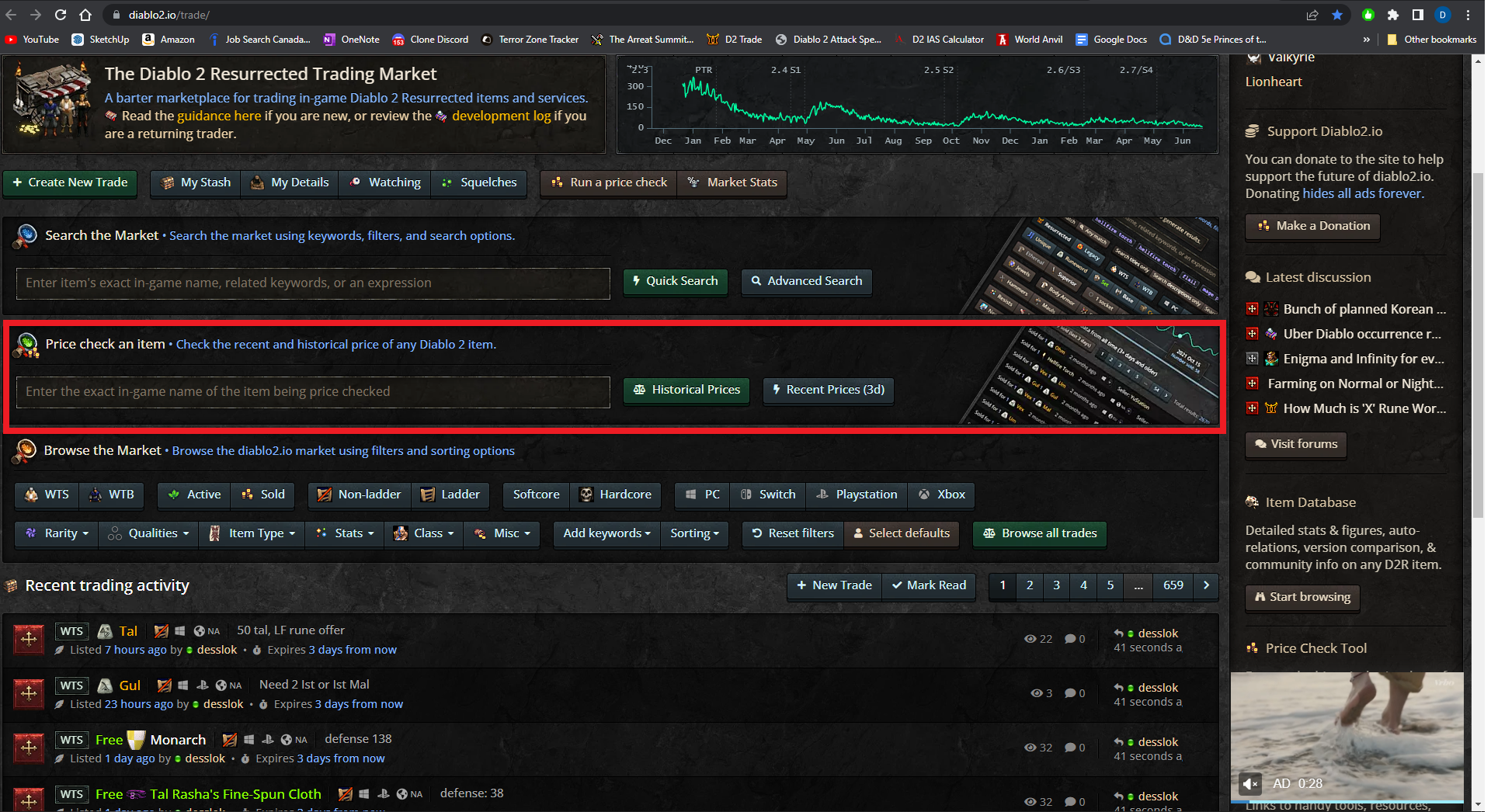Open Market Stats
The width and height of the screenshot is (1491, 812).
732,182
